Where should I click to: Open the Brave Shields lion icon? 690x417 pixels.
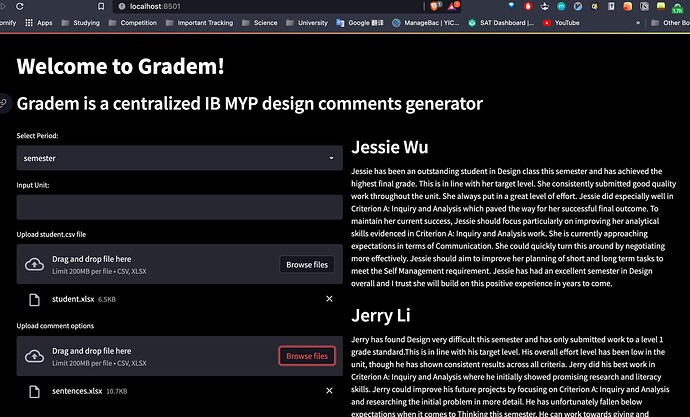435,6
